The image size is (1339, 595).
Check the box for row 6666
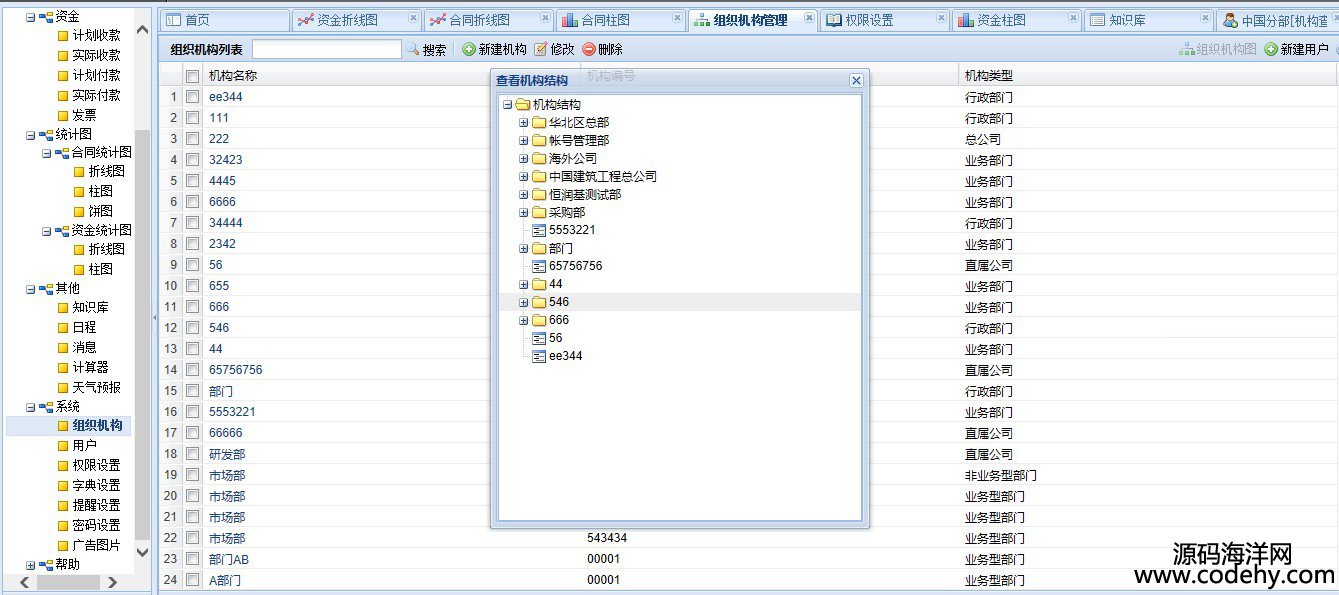(192, 202)
